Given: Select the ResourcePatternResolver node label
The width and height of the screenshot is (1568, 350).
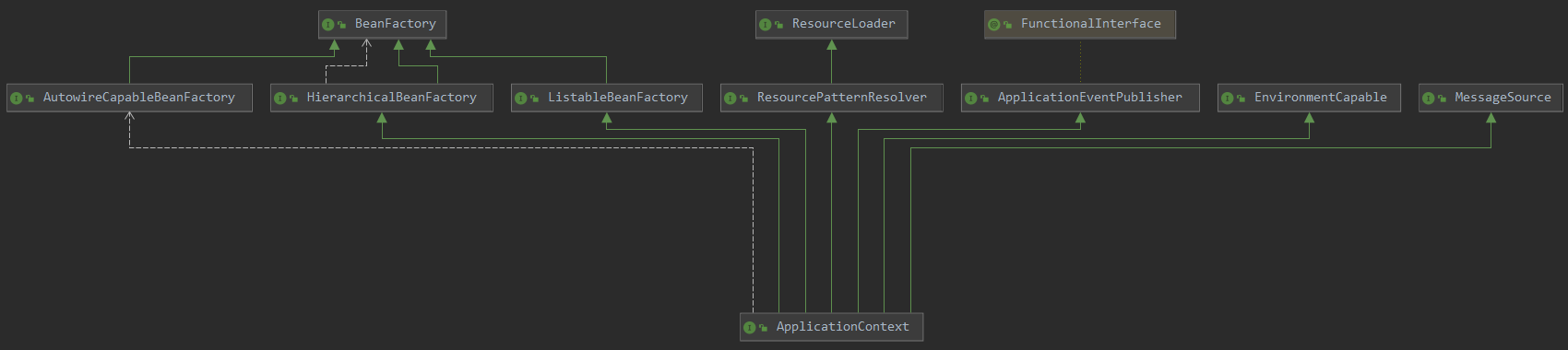Looking at the screenshot, I should tap(841, 98).
